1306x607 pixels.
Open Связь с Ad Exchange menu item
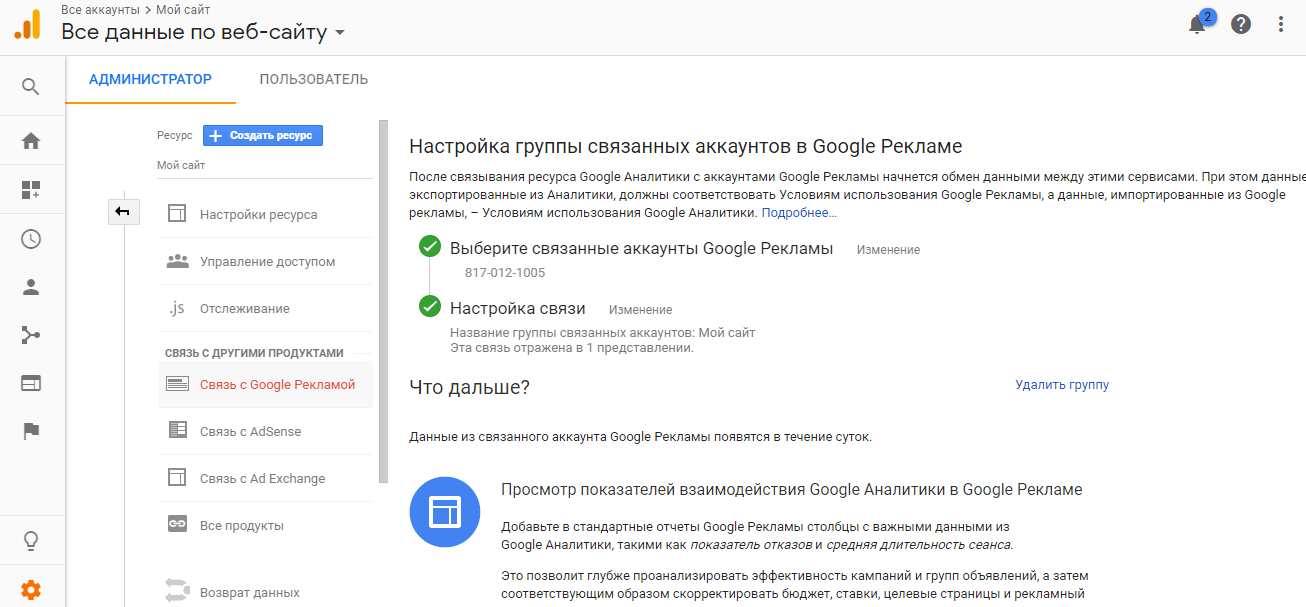(x=265, y=479)
